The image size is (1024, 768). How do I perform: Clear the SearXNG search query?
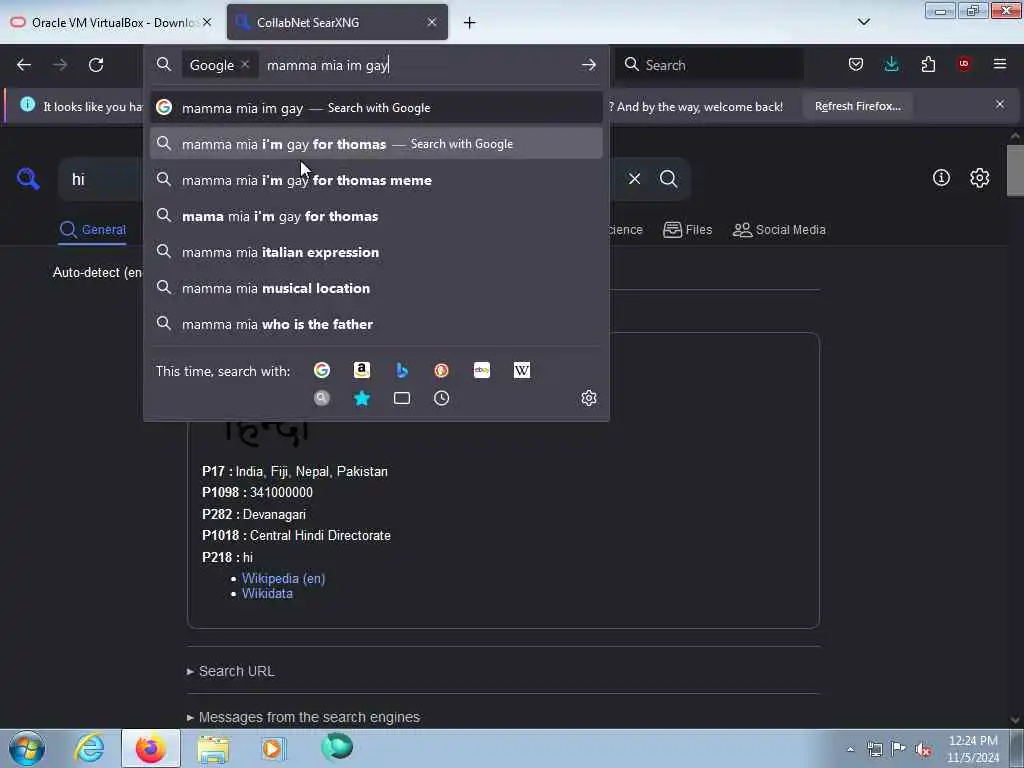click(634, 178)
